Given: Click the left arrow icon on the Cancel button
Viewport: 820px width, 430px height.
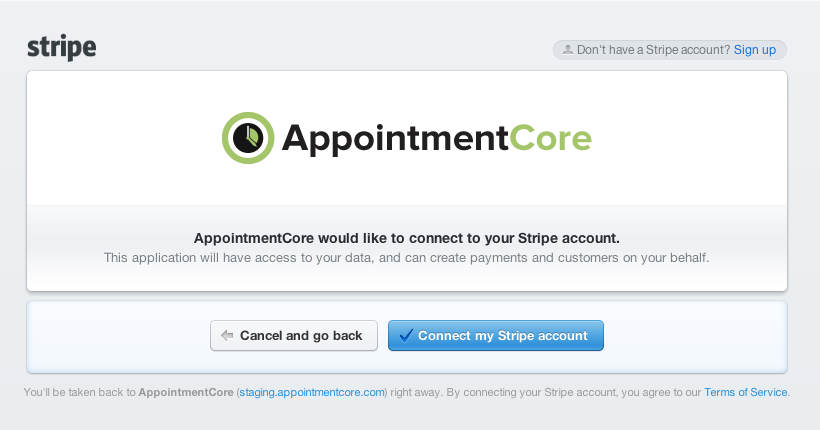Looking at the screenshot, I should pos(227,335).
